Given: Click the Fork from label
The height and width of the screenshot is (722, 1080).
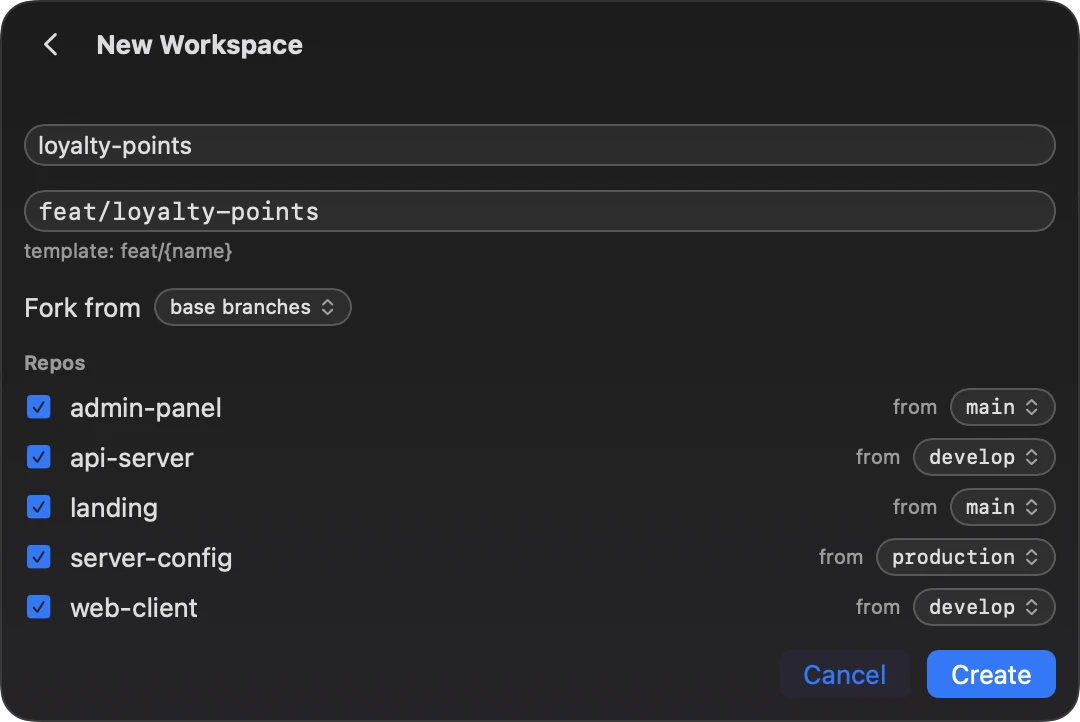Looking at the screenshot, I should [x=83, y=307].
